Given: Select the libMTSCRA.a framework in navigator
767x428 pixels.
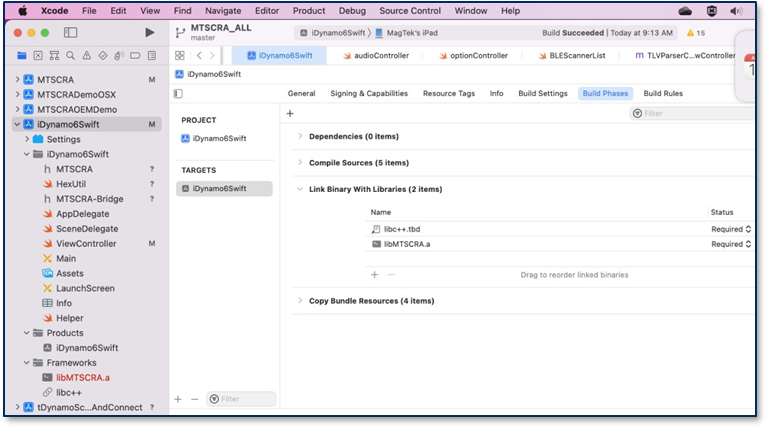Looking at the screenshot, I should pos(83,378).
